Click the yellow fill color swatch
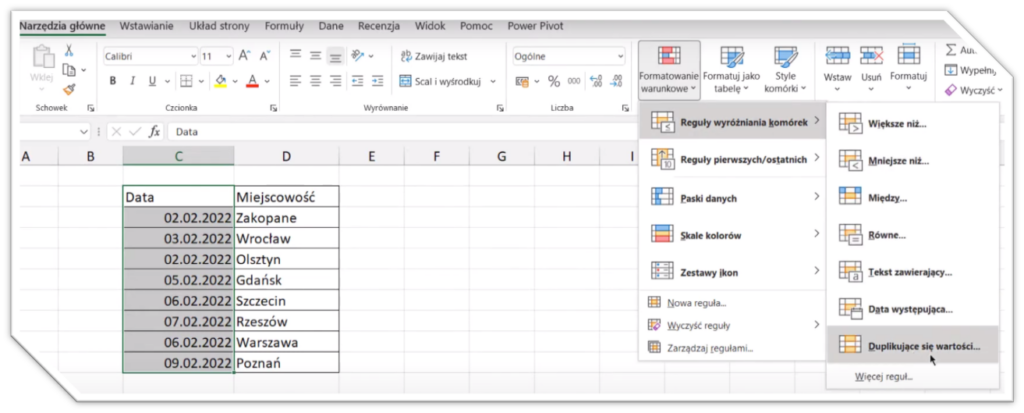The height and width of the screenshot is (413, 1024). click(x=221, y=81)
